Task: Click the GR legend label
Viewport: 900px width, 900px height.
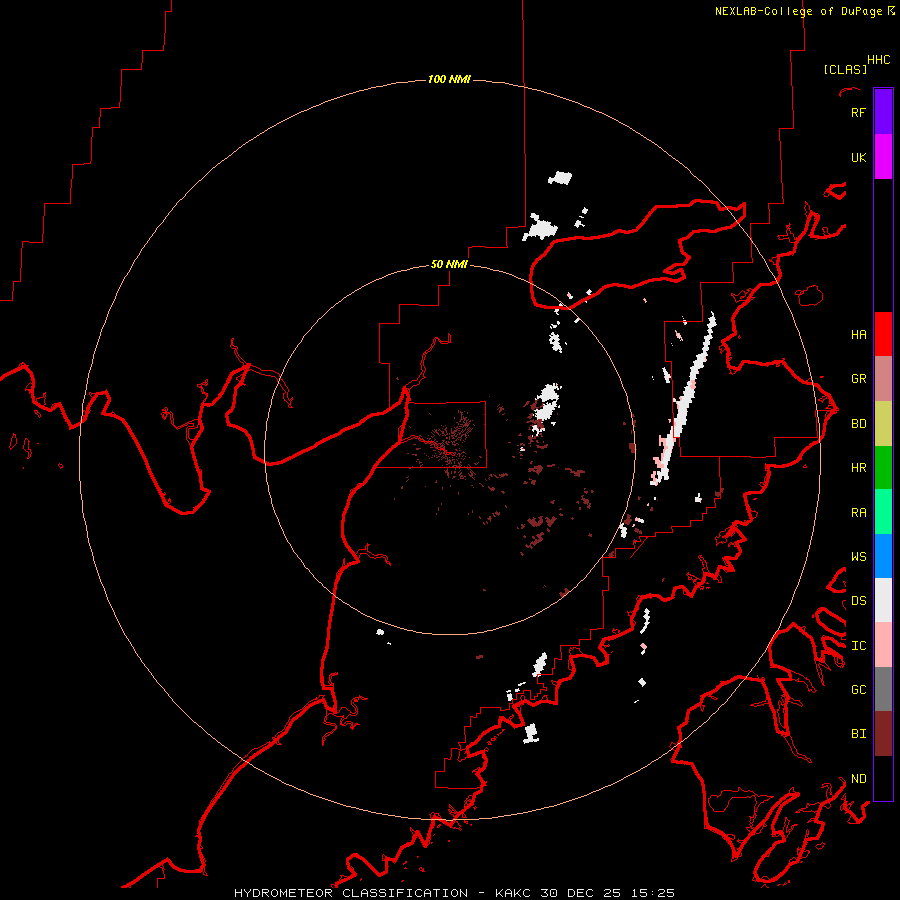Action: pos(858,379)
